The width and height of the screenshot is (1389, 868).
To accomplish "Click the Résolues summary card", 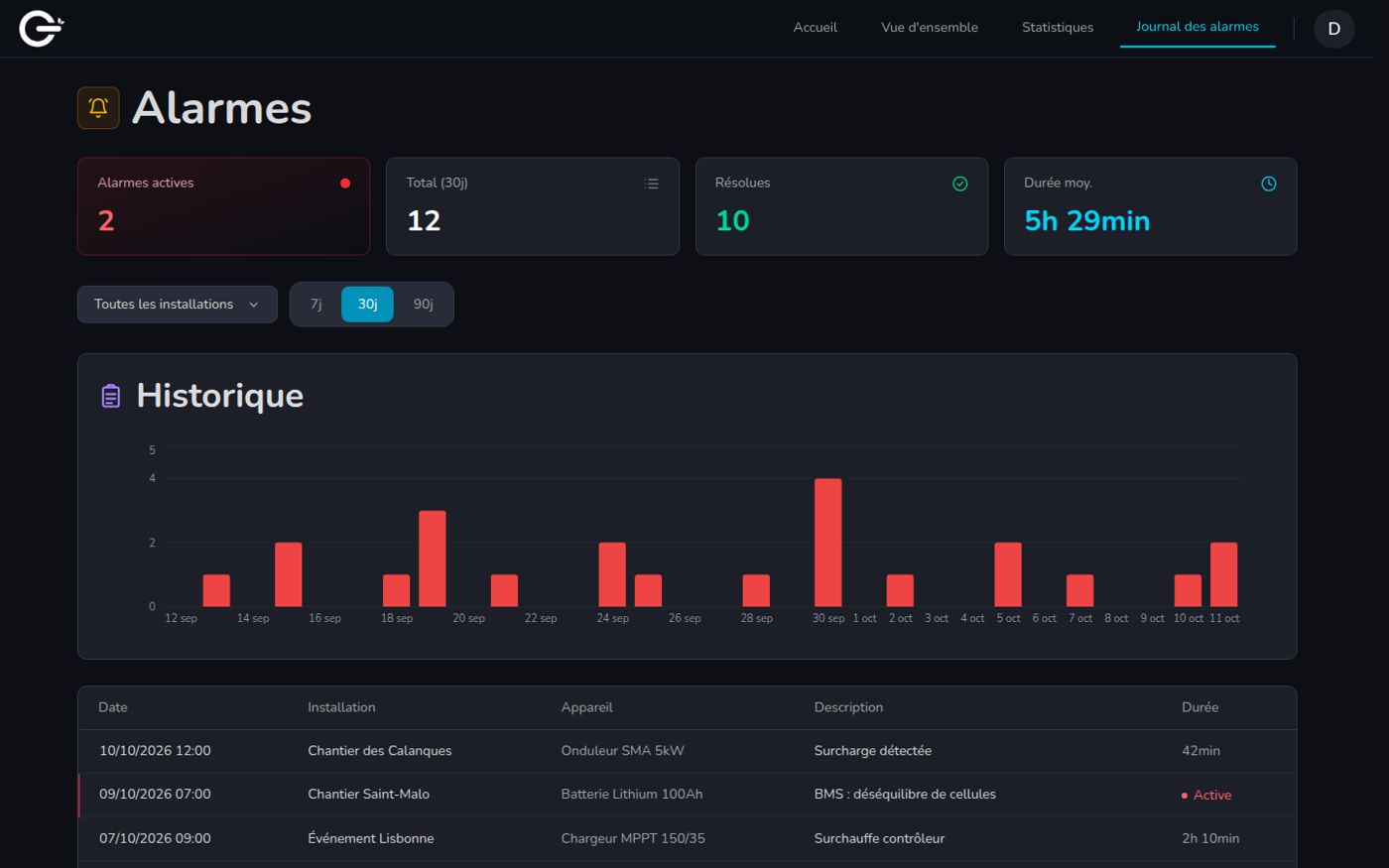I will pyautogui.click(x=841, y=206).
